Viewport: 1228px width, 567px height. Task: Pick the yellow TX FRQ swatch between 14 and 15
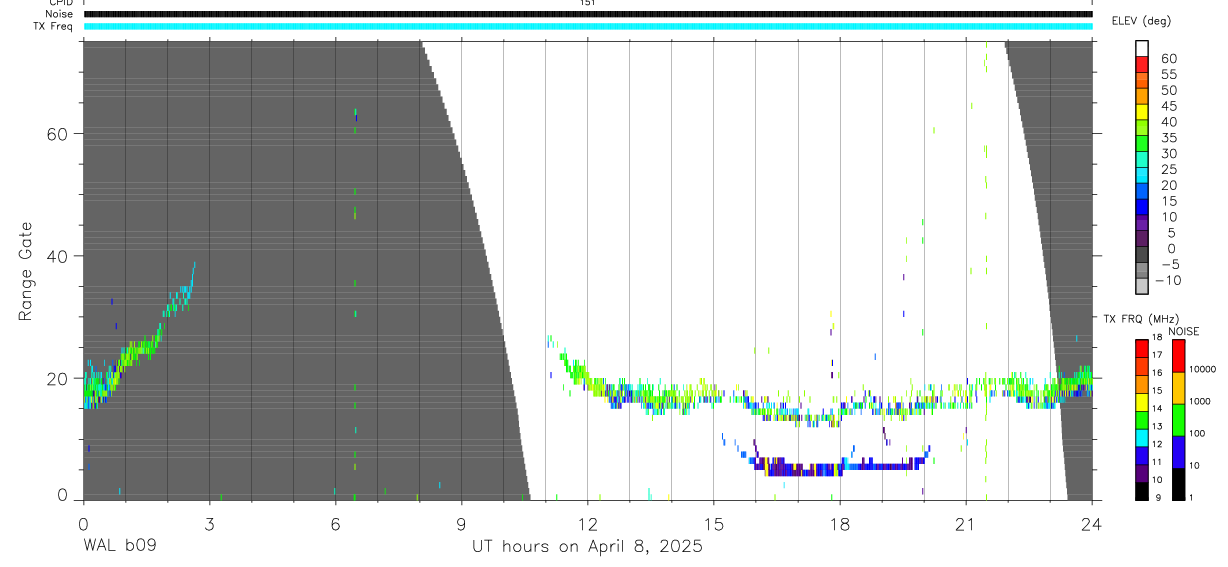click(1142, 402)
